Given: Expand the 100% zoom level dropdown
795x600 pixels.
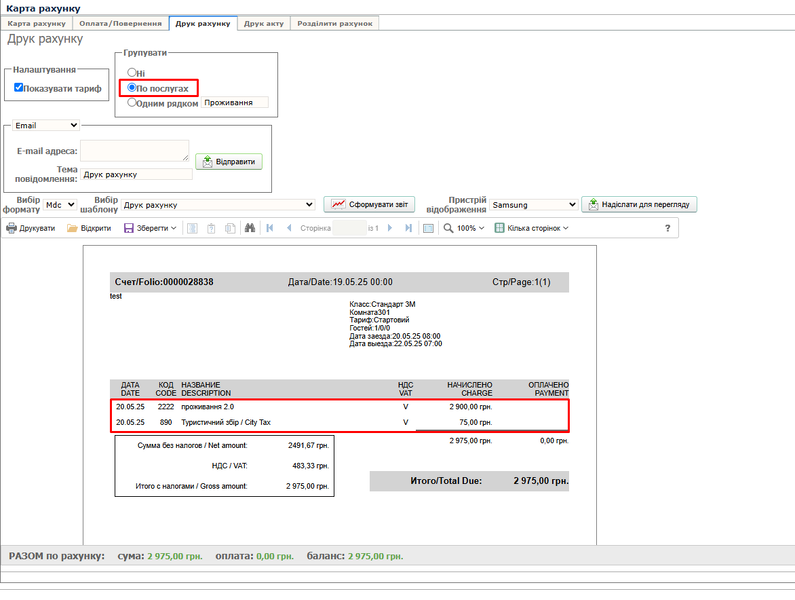Looking at the screenshot, I should (x=467, y=228).
